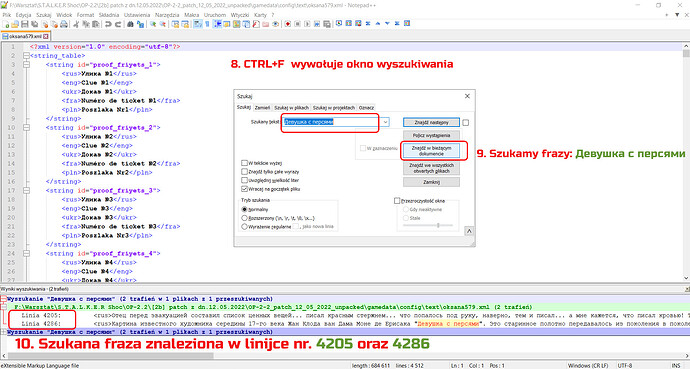
Task: Click the Undo toolbar icon
Action: [108, 24]
